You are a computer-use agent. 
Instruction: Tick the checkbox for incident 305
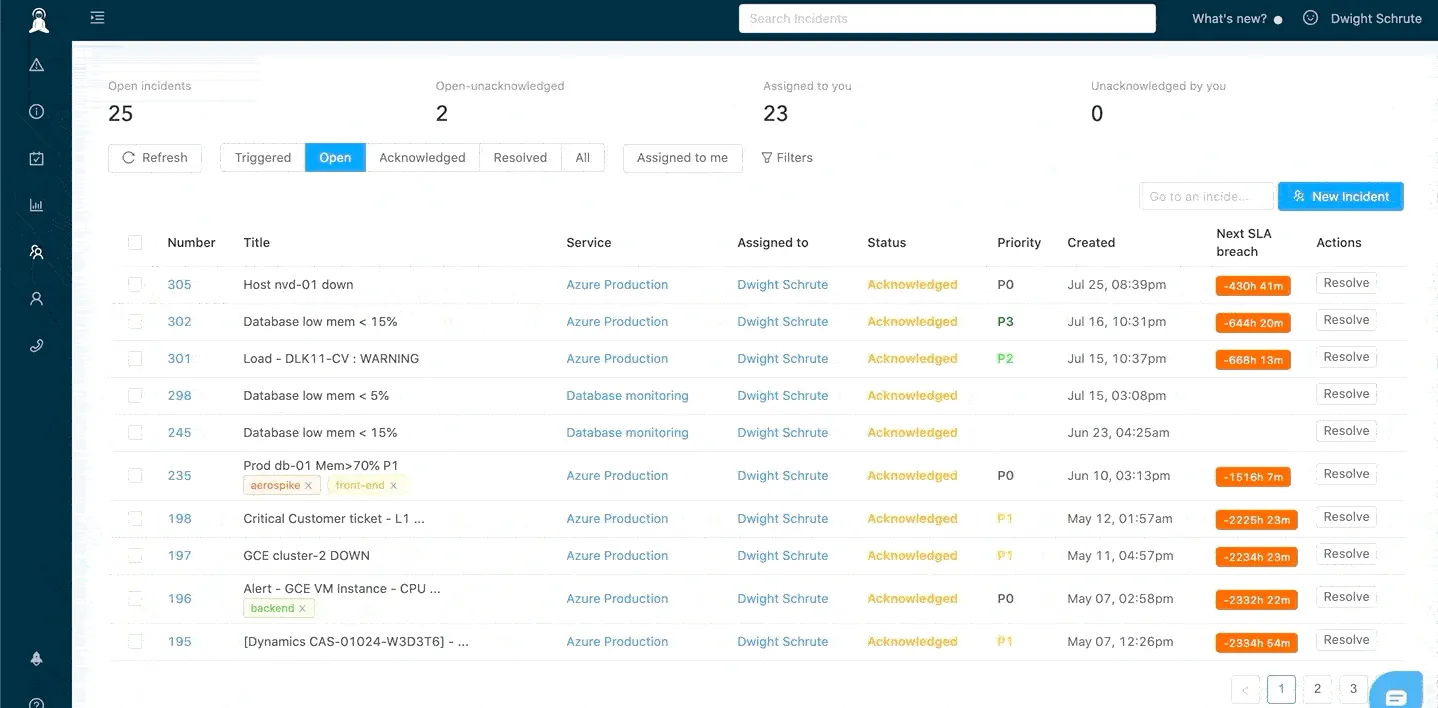coord(135,284)
